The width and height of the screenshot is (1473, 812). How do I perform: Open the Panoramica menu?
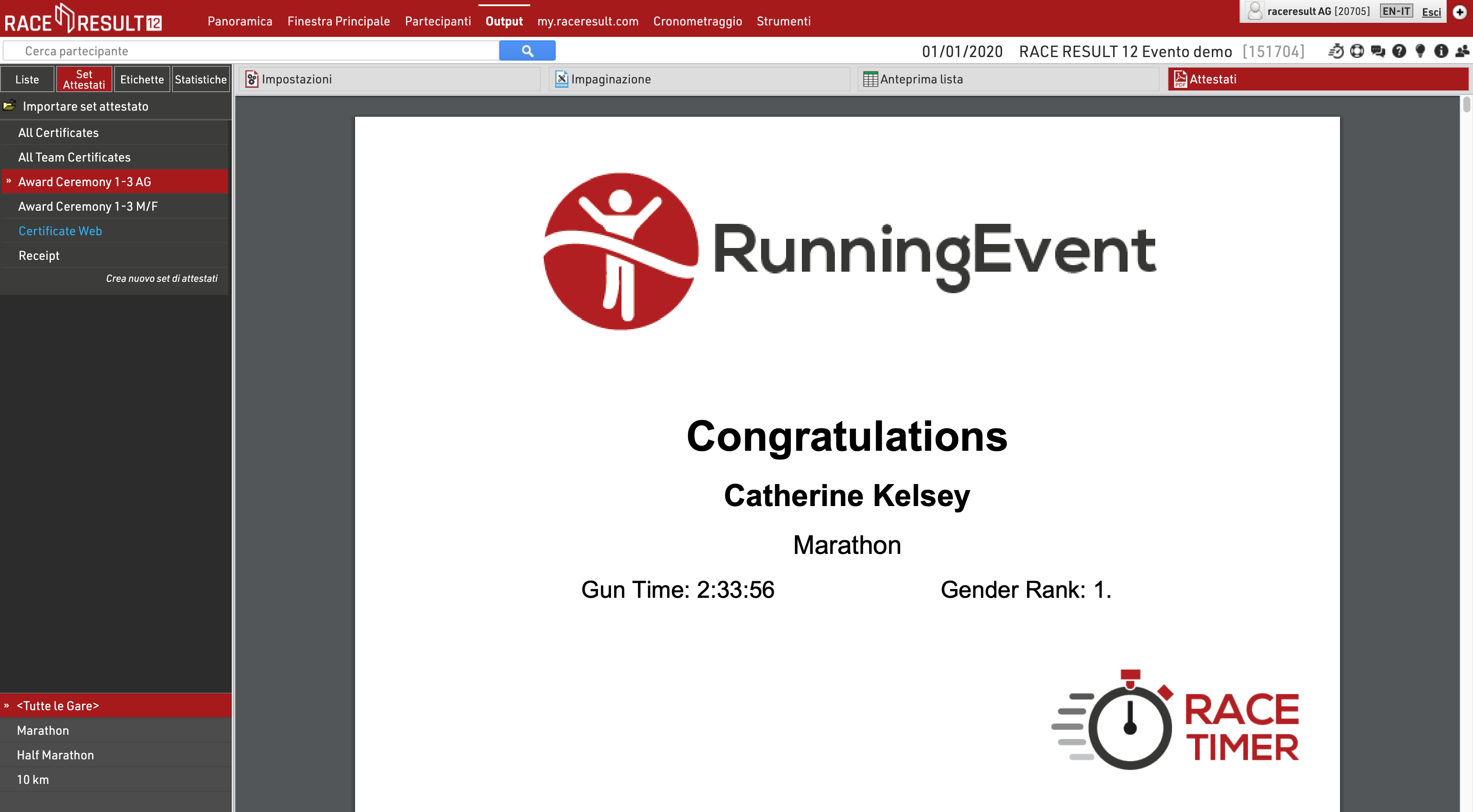coord(240,21)
